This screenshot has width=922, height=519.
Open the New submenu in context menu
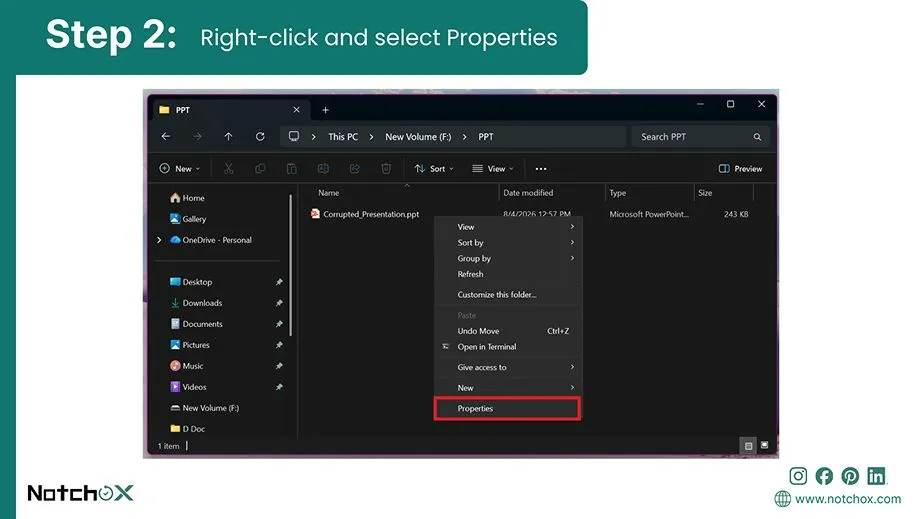(508, 388)
